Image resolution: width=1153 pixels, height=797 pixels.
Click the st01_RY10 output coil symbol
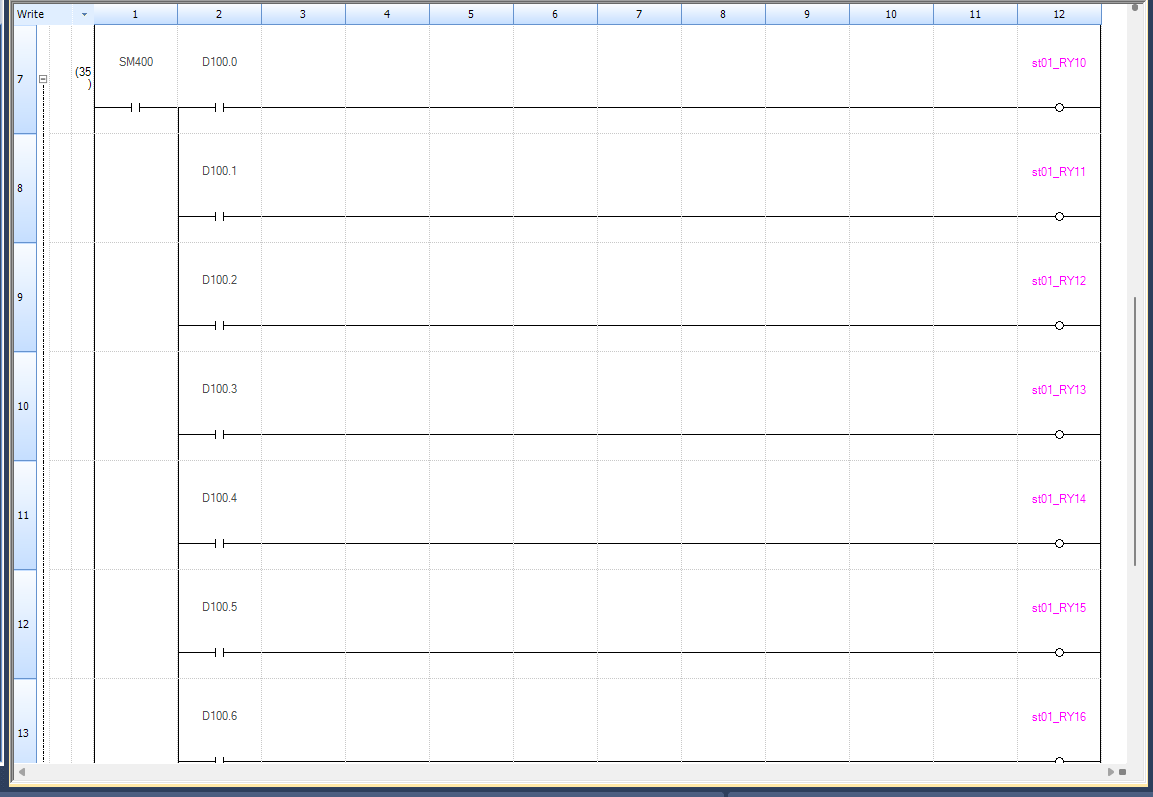[1059, 107]
